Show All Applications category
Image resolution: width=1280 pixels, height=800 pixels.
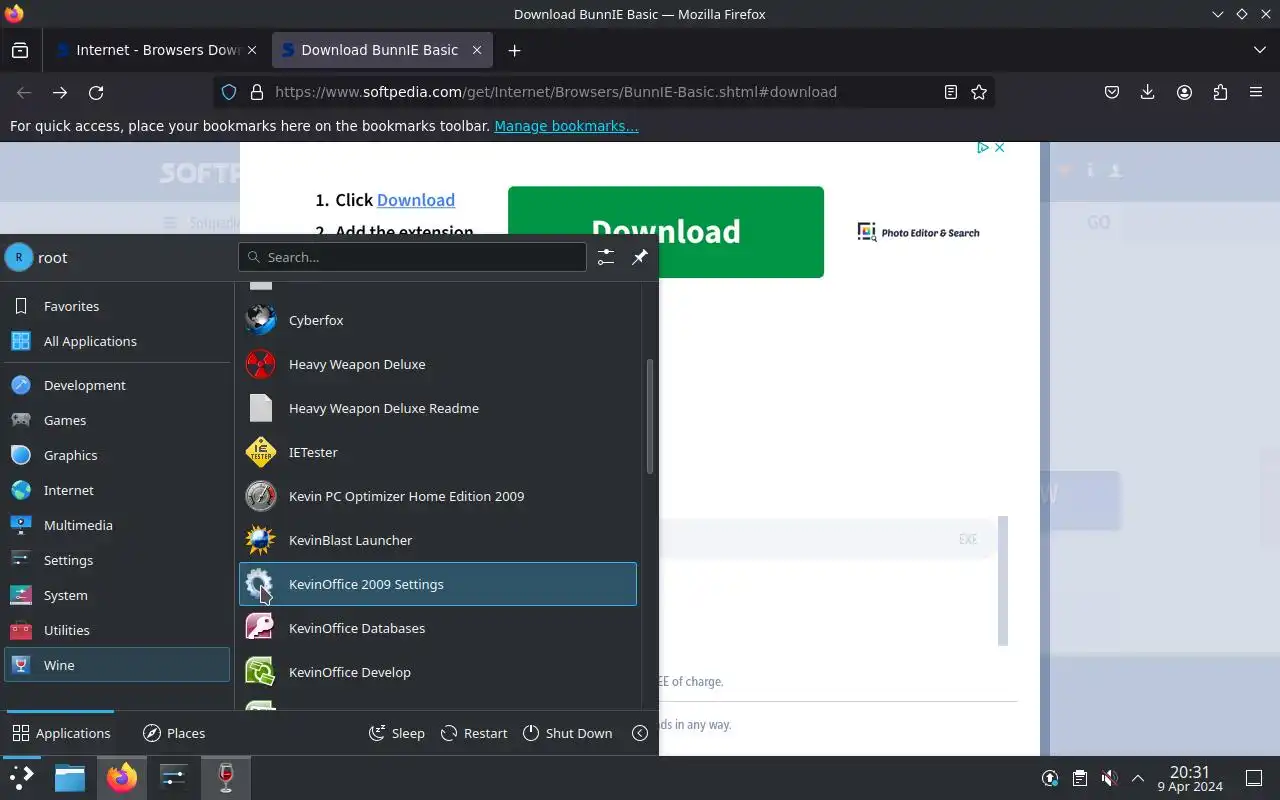click(x=117, y=341)
